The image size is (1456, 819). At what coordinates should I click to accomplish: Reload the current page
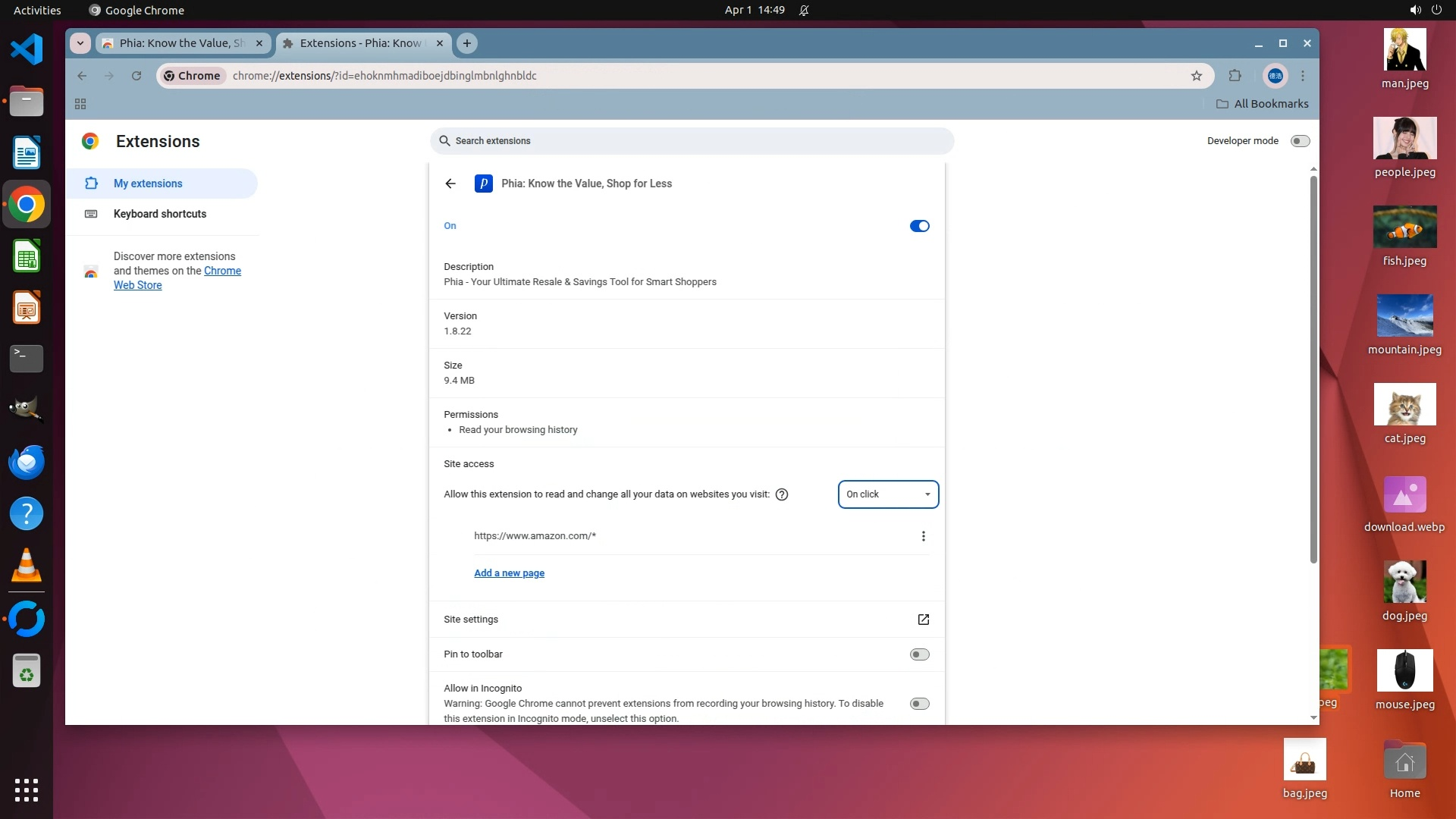pyautogui.click(x=136, y=76)
